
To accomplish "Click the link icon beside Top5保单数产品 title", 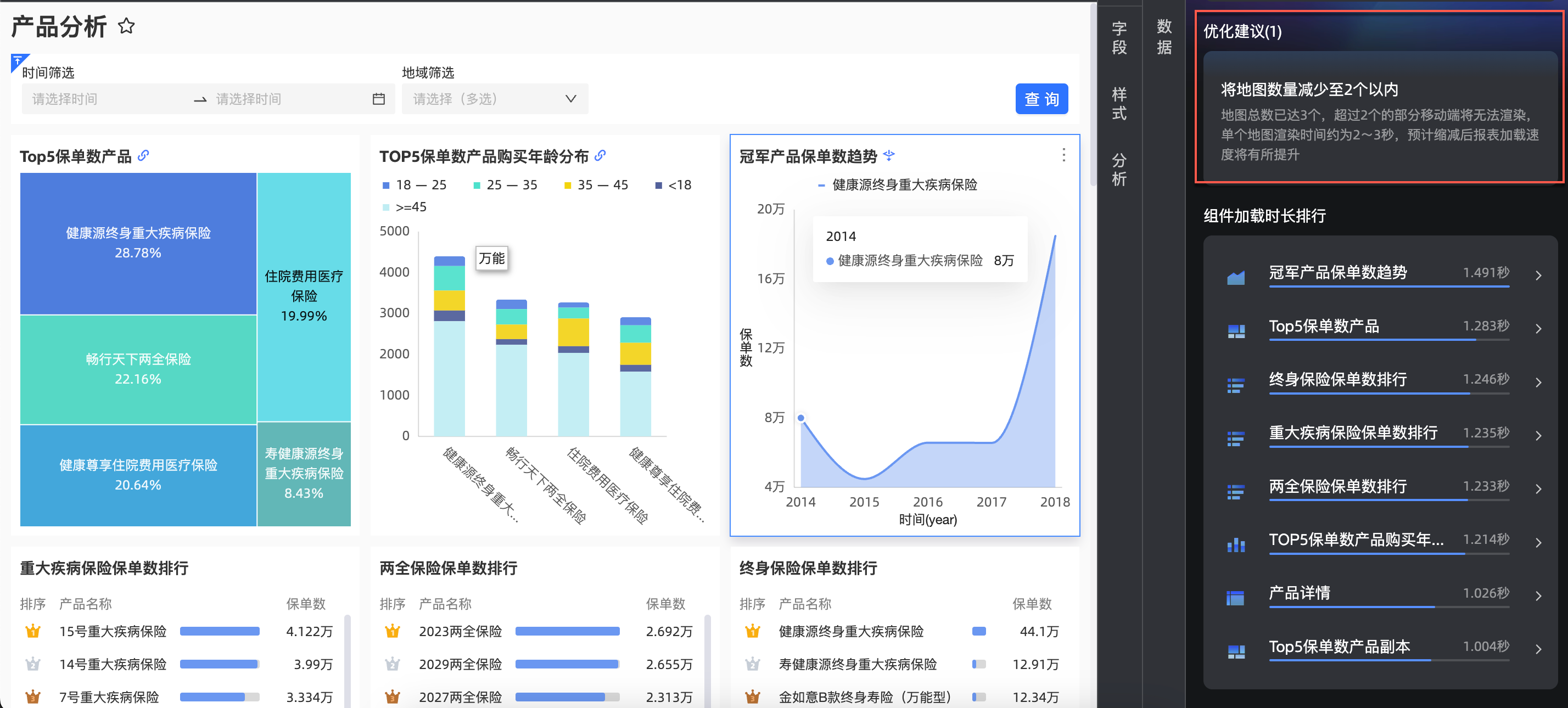I will click(144, 155).
